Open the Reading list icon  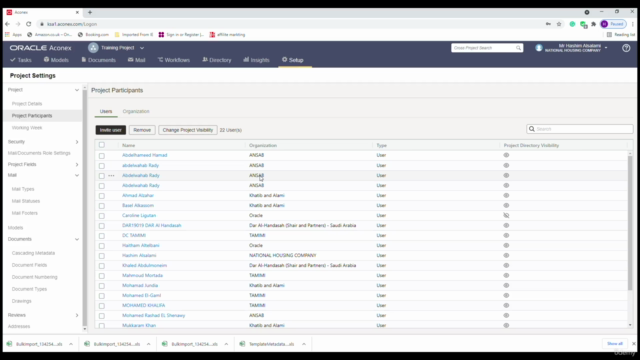tap(621, 35)
